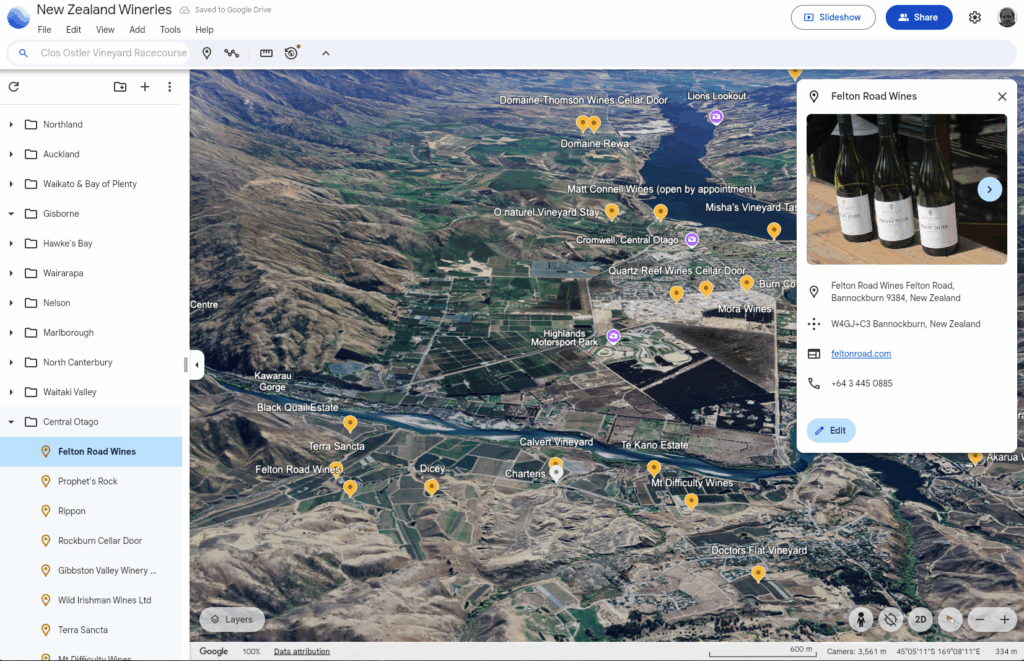Viewport: 1024px width, 661px height.
Task: Click the search magnifier icon
Action: pyautogui.click(x=23, y=53)
